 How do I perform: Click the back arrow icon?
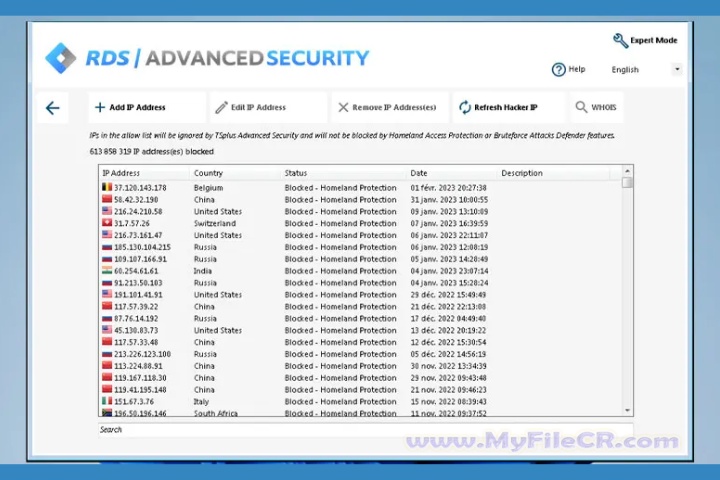[53, 108]
